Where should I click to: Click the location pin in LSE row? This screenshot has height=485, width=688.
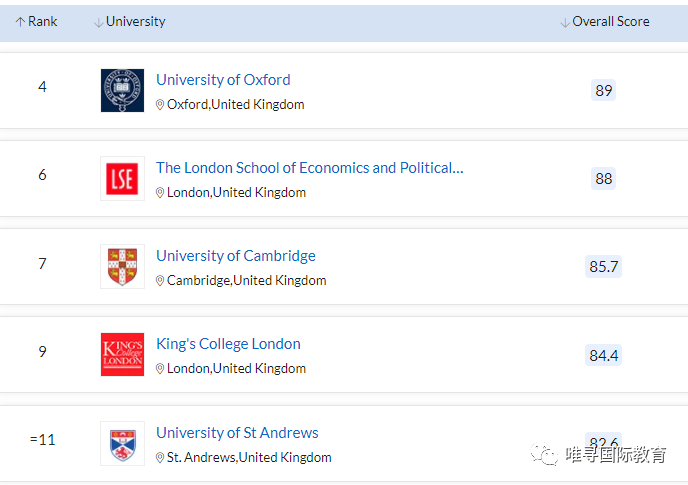click(160, 193)
